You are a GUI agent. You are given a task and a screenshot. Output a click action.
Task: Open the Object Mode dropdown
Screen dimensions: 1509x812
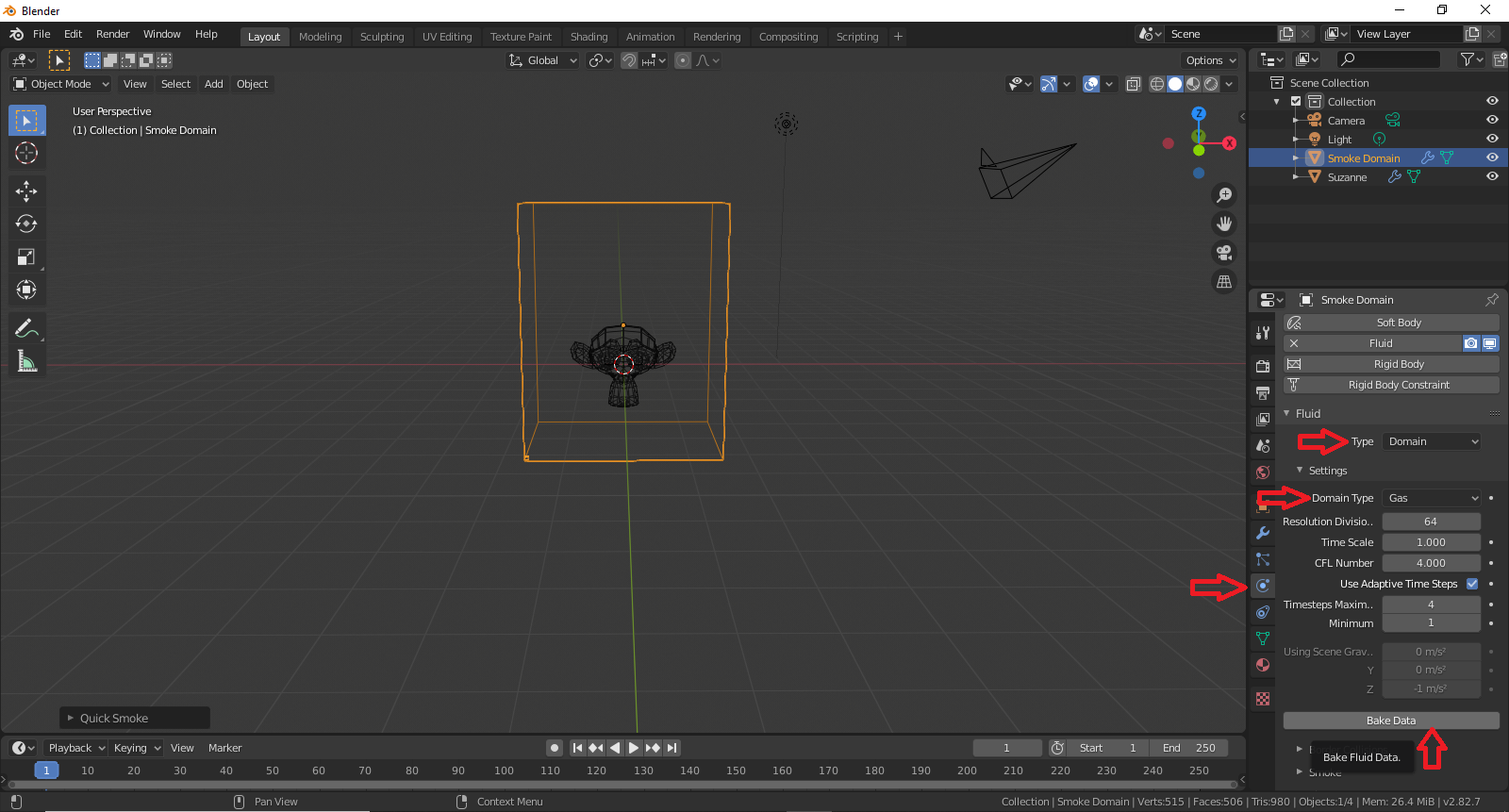coord(61,84)
